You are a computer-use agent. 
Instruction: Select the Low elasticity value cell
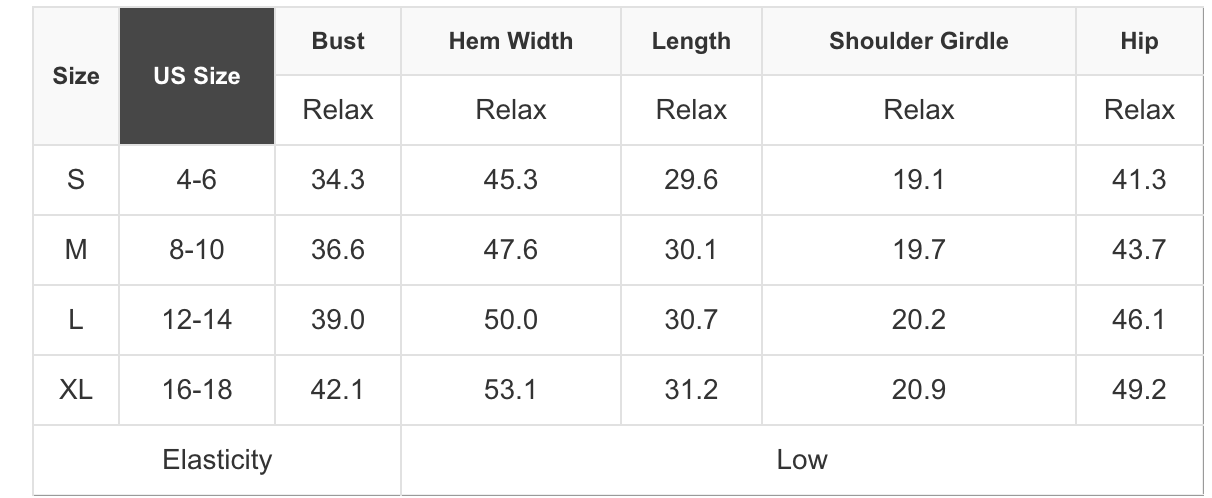[x=802, y=459]
